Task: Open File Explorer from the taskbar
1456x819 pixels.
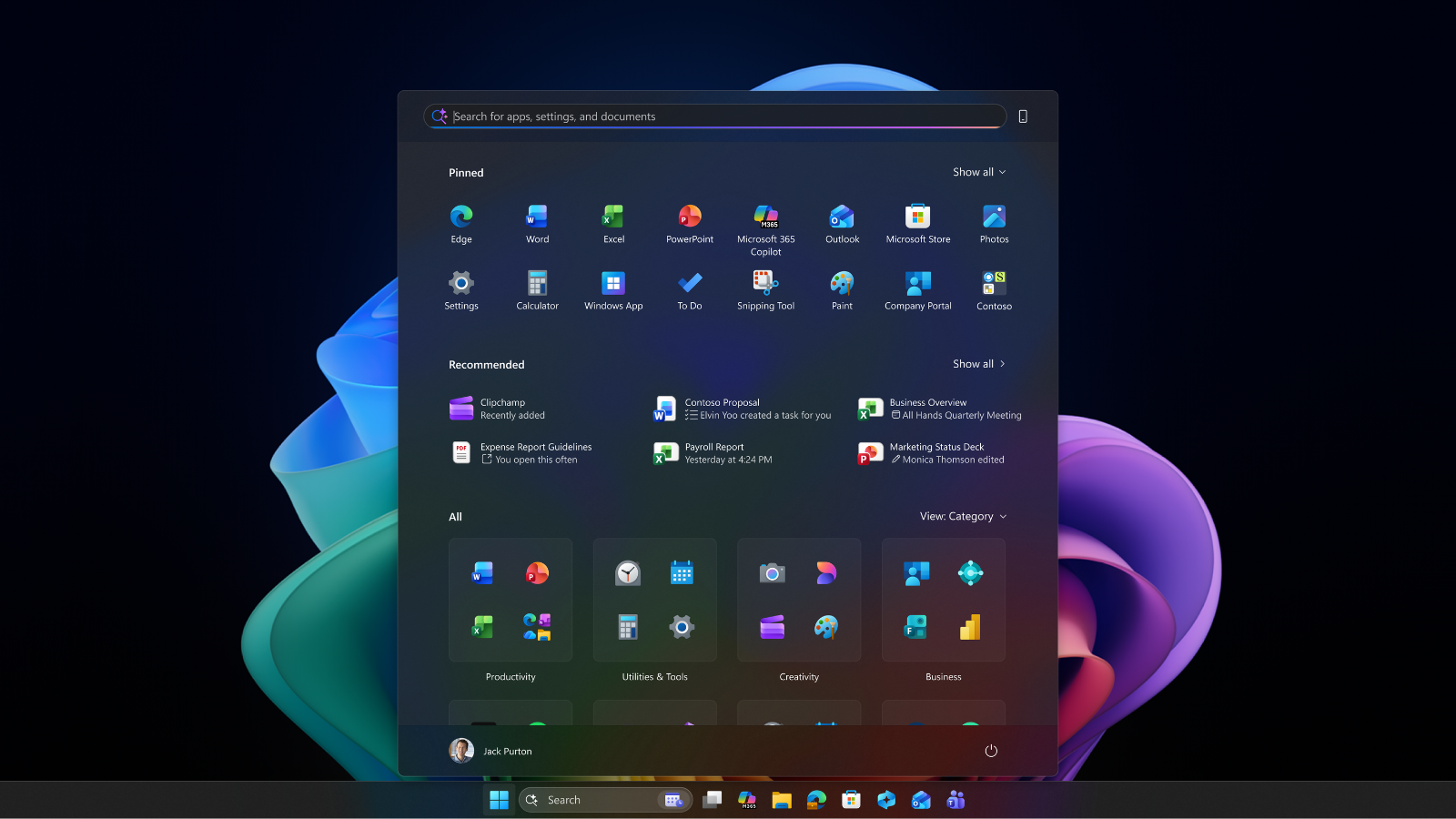Action: coord(782,800)
